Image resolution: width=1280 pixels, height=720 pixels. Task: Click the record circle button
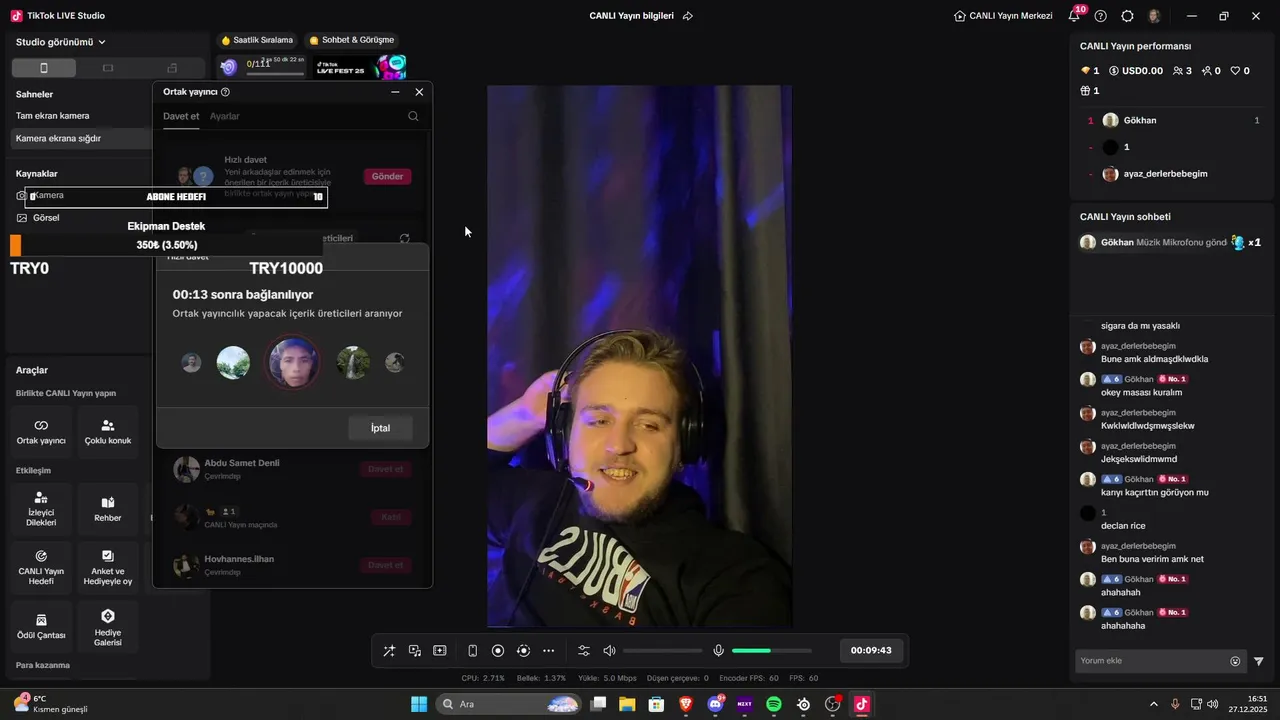coord(498,651)
